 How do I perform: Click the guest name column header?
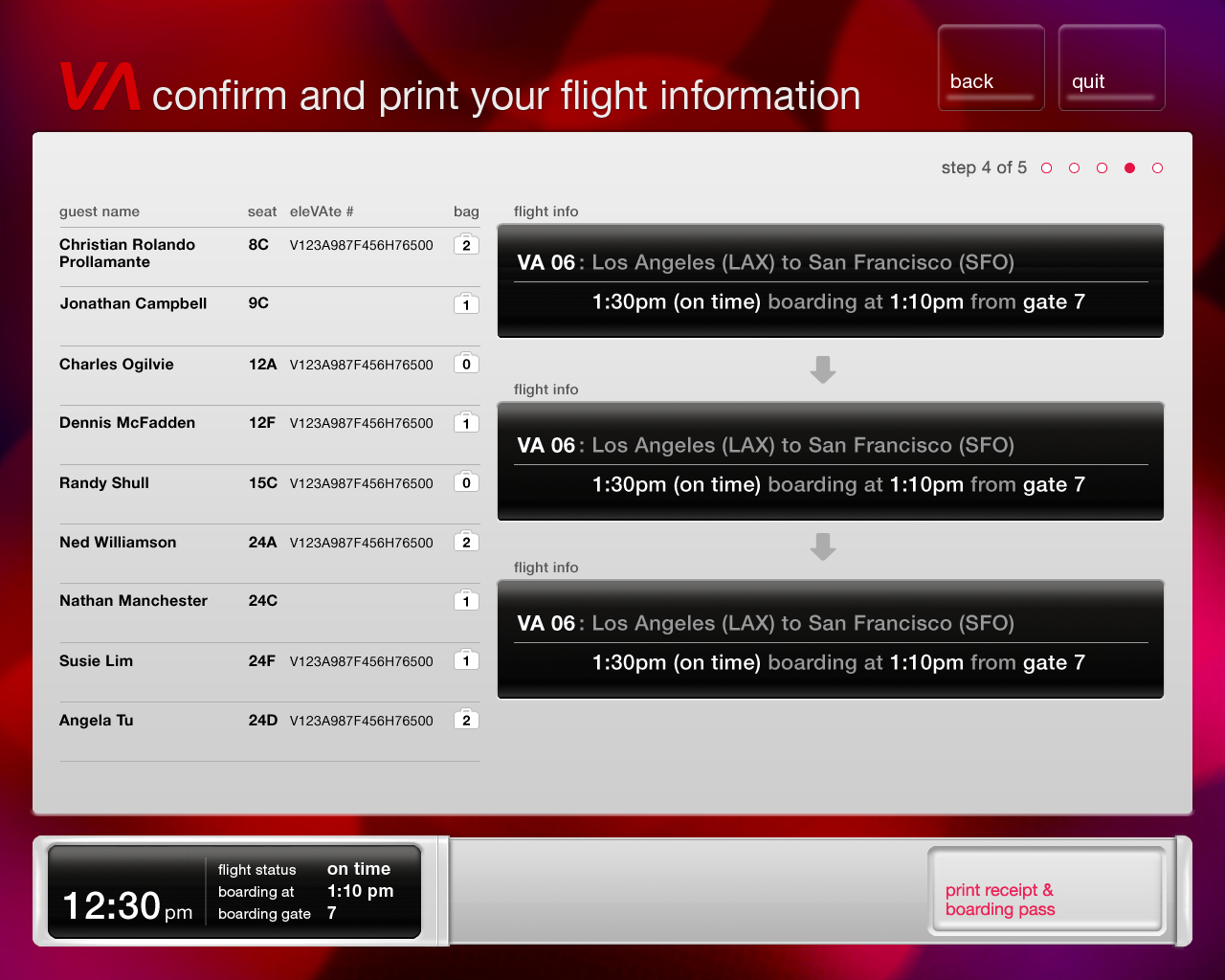pos(100,212)
